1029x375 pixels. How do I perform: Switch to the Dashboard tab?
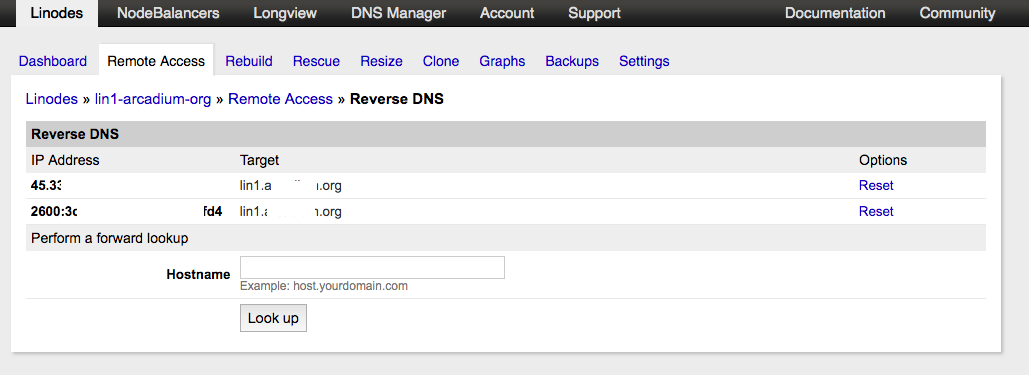[x=52, y=61]
